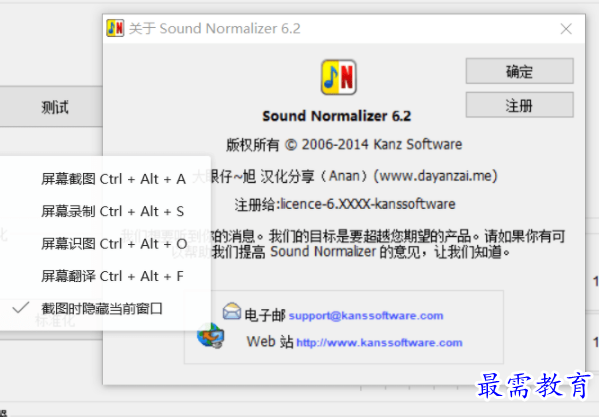This screenshot has width=599, height=417.
Task: Click the 注册 register button
Action: pyautogui.click(x=519, y=105)
